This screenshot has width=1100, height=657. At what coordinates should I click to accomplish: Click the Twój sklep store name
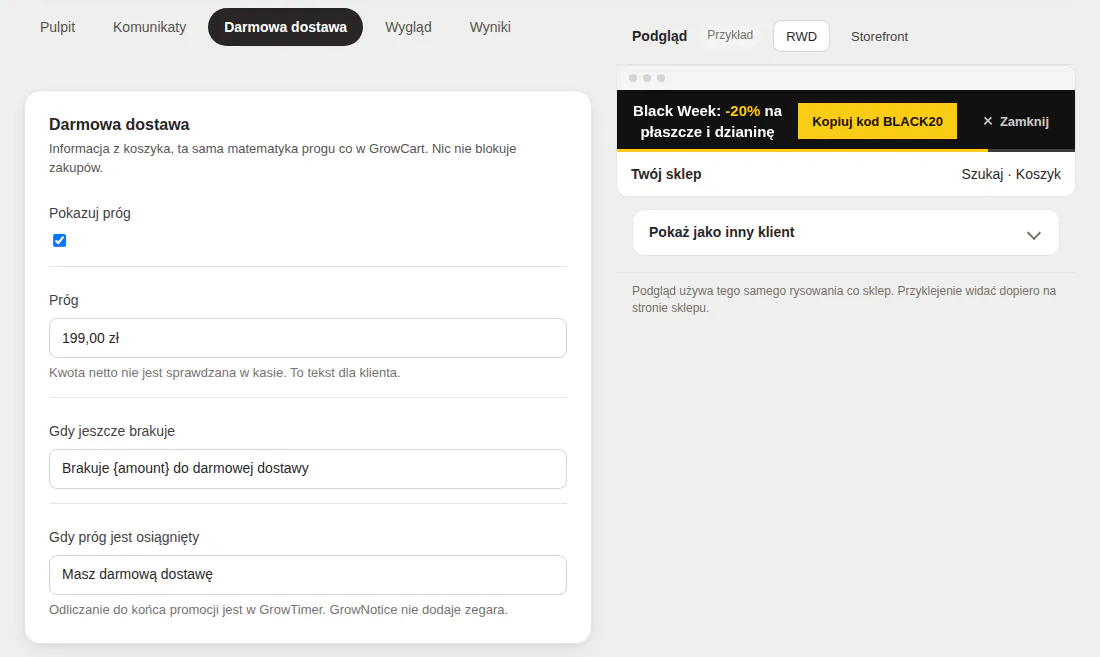click(666, 174)
